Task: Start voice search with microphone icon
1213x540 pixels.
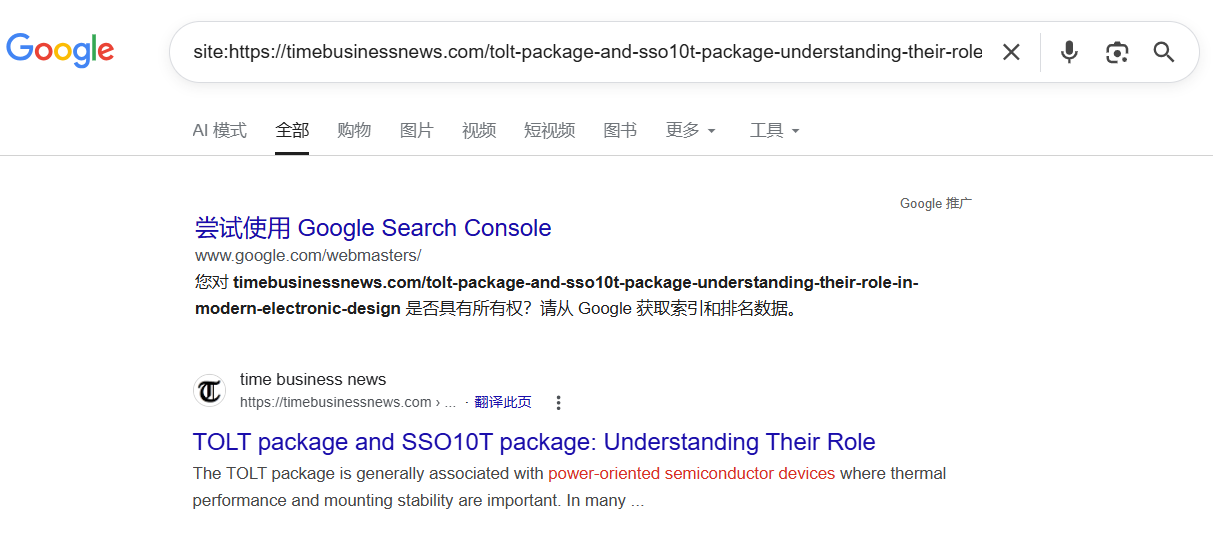Action: point(1069,52)
